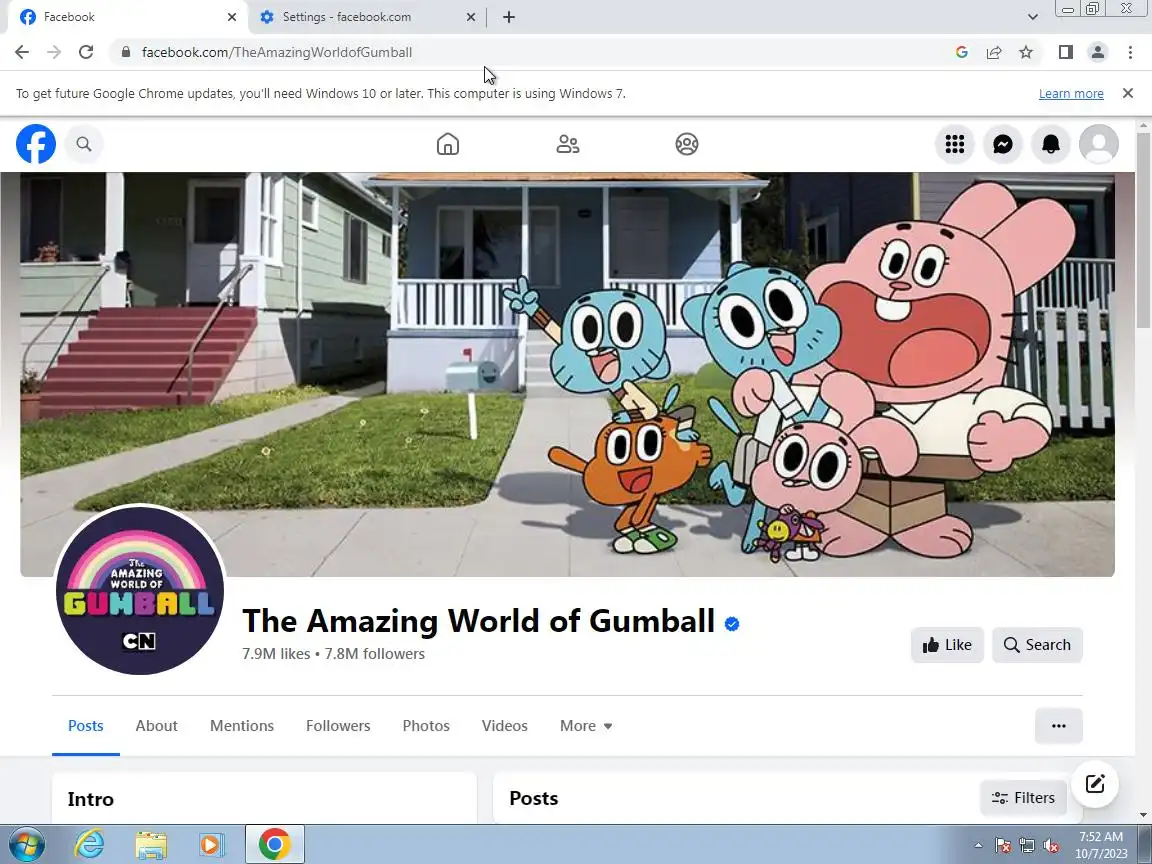This screenshot has width=1152, height=864.
Task: Reload the page with refresh icon
Action: 86,52
